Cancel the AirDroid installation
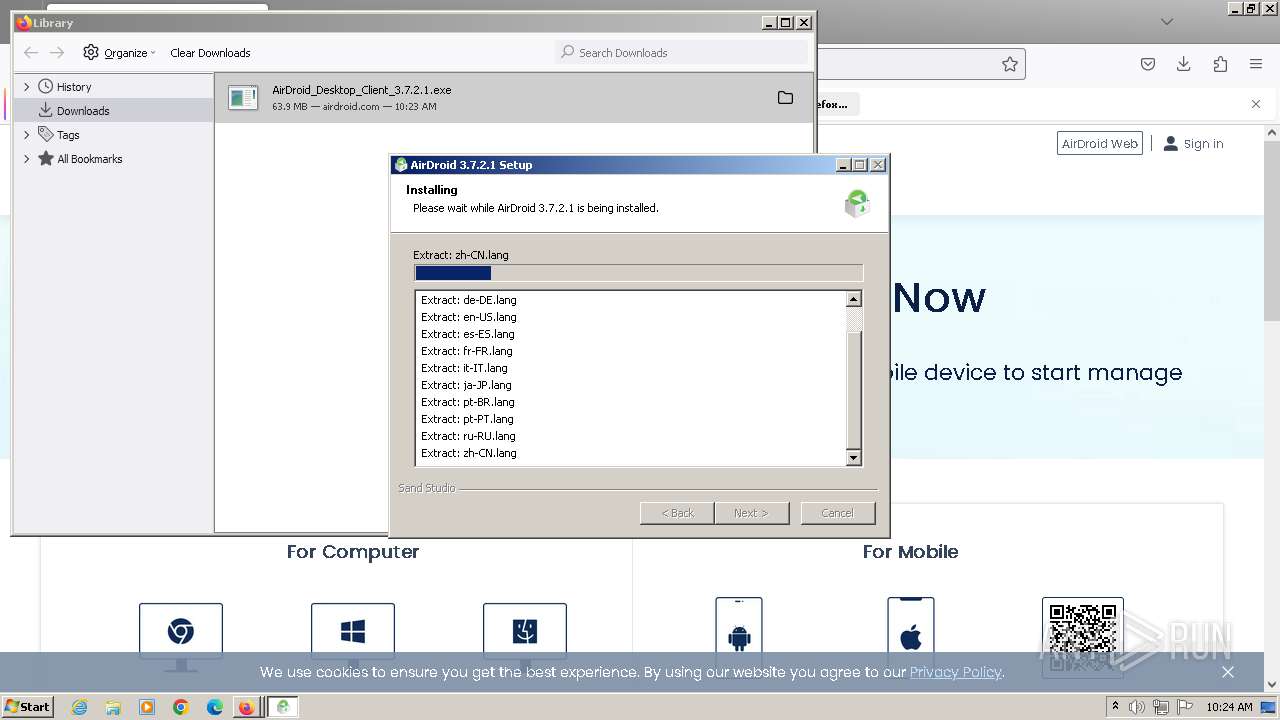Image resolution: width=1280 pixels, height=720 pixels. tap(838, 513)
